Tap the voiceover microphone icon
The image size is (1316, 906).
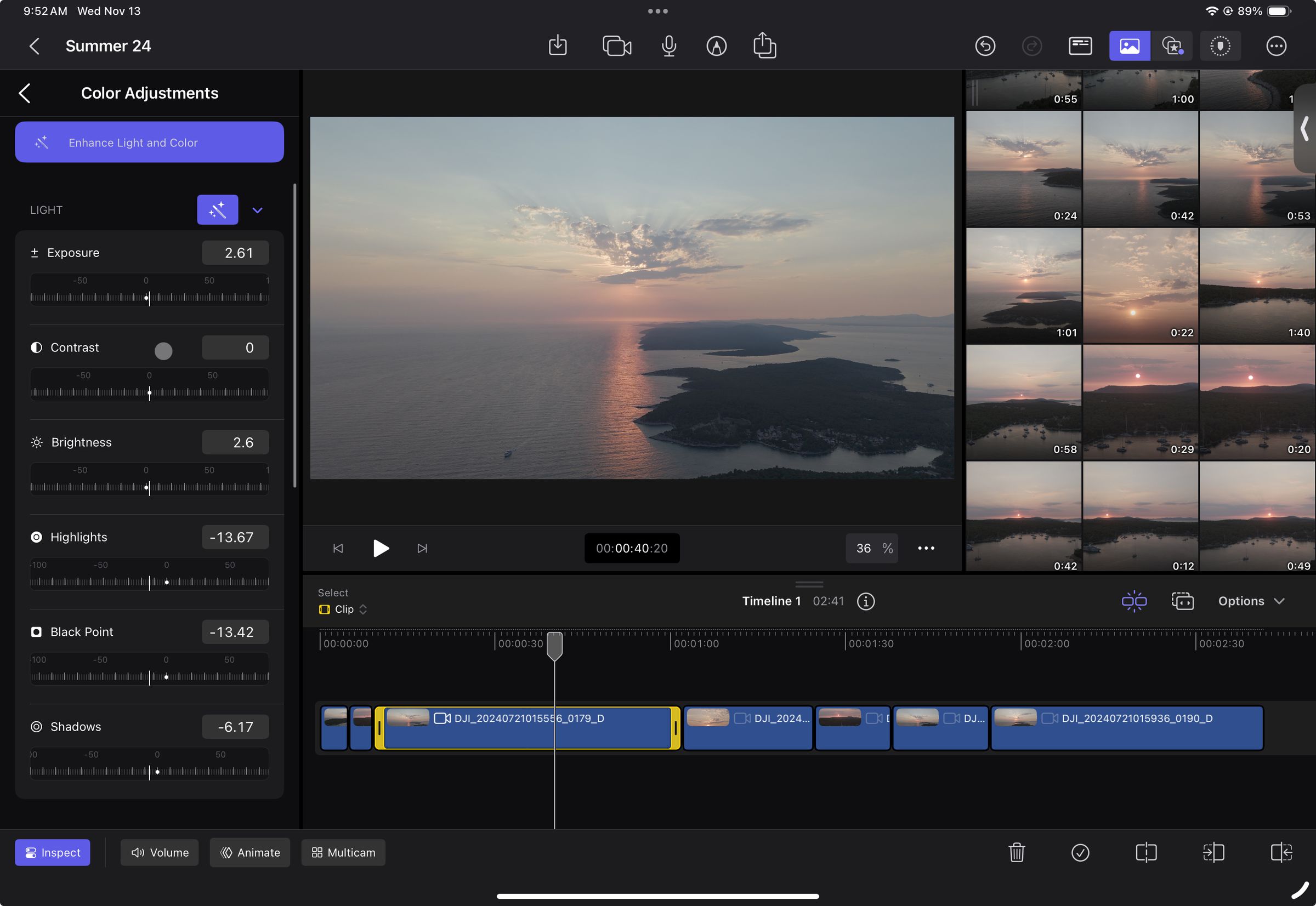pyautogui.click(x=668, y=46)
